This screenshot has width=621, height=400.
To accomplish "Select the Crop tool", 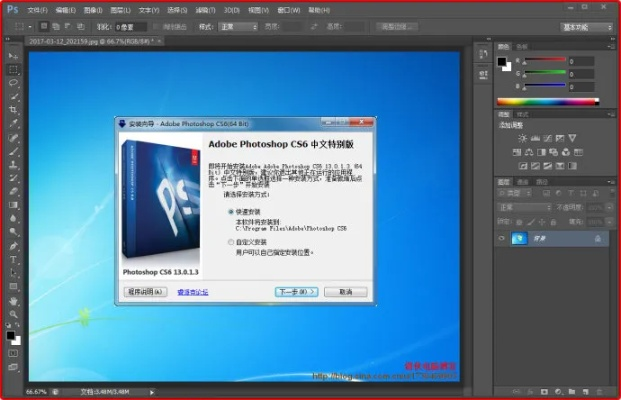I will coord(13,109).
